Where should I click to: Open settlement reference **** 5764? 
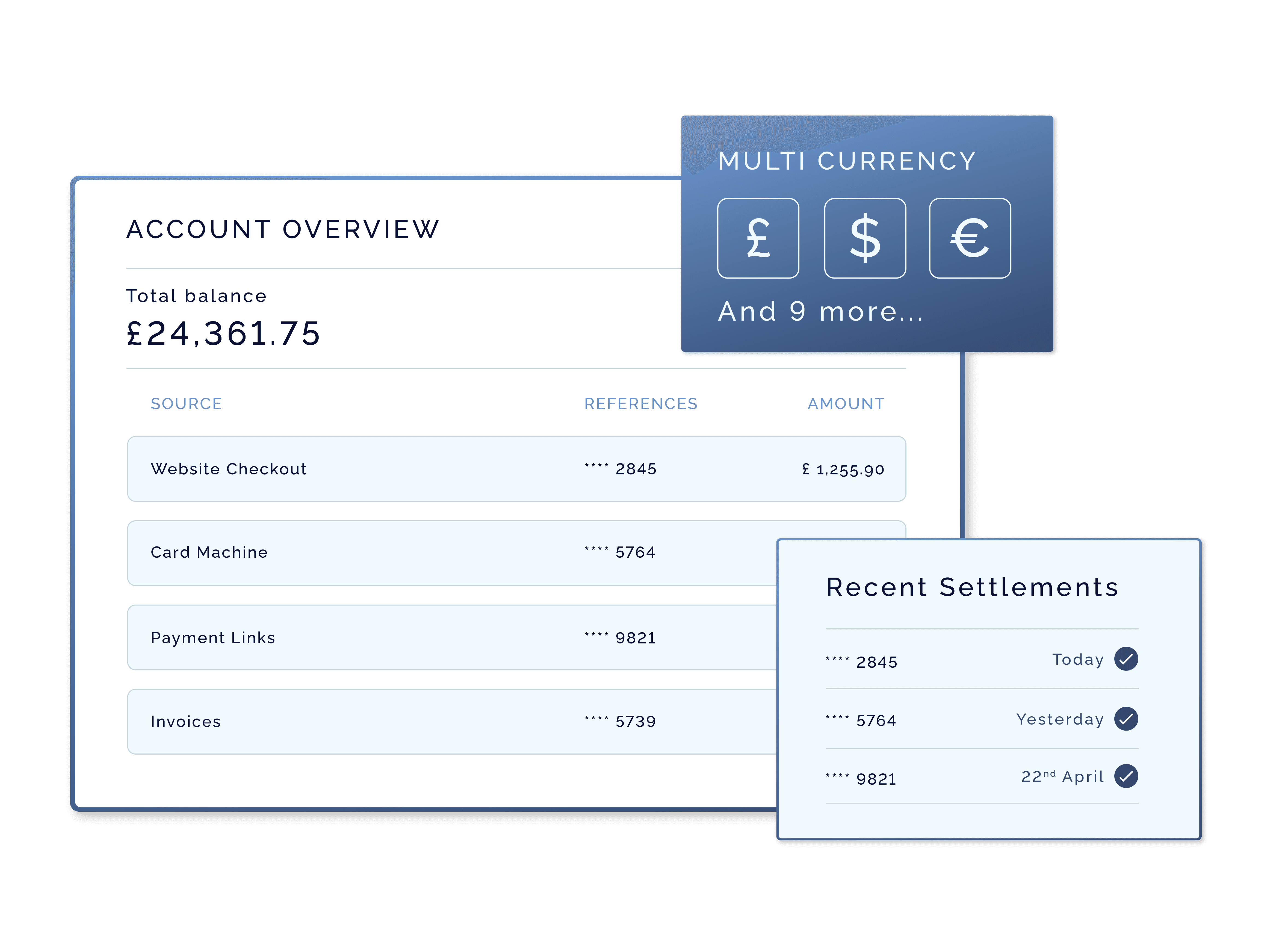pyautogui.click(x=861, y=720)
